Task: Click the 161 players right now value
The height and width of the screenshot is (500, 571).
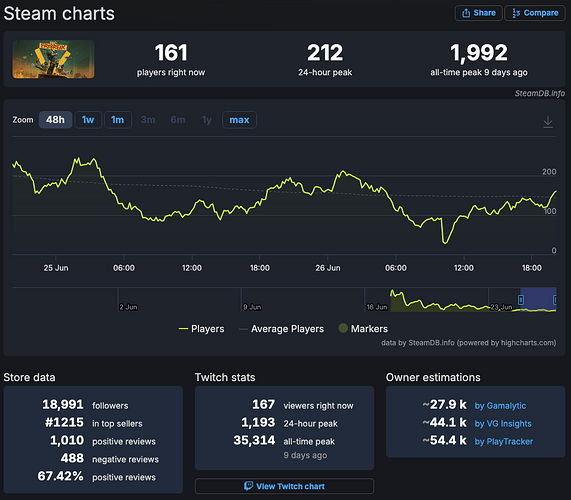Action: 171,53
